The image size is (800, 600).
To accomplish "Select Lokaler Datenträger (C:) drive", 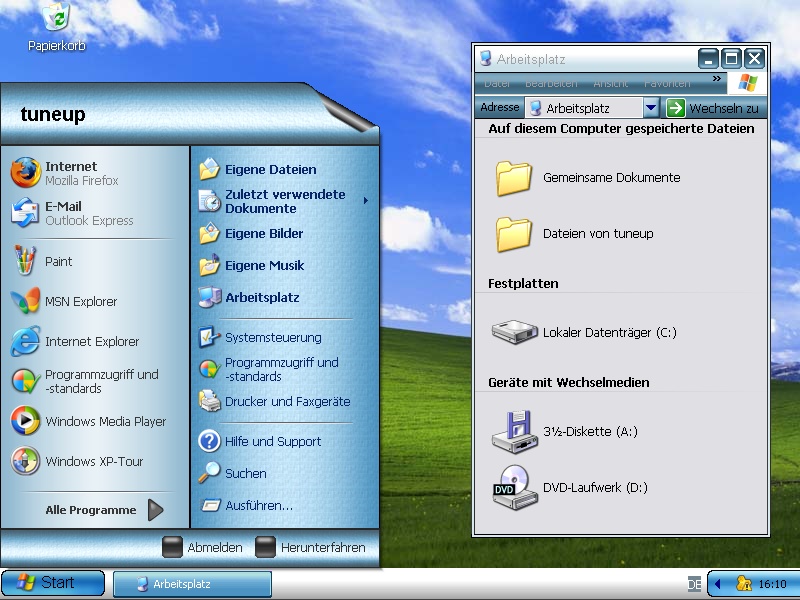I will [584, 332].
